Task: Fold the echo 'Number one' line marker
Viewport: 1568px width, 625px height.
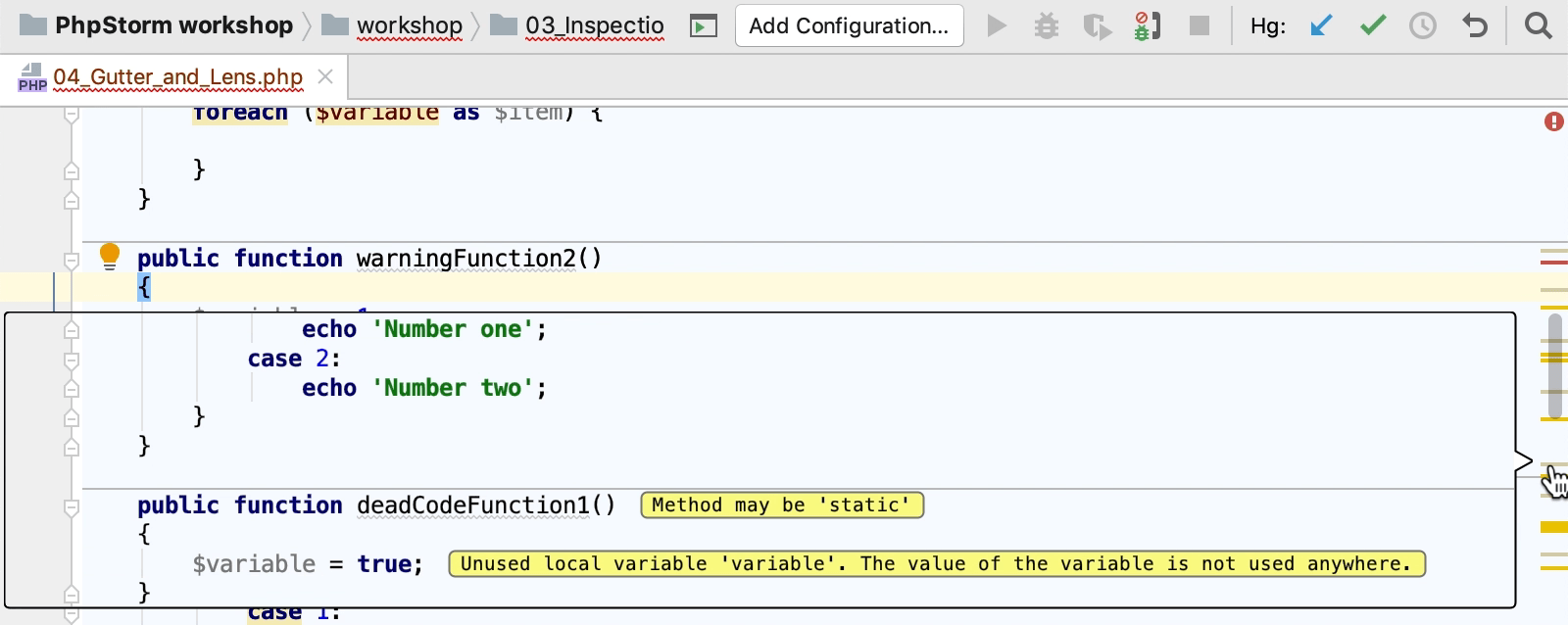Action: [x=72, y=331]
